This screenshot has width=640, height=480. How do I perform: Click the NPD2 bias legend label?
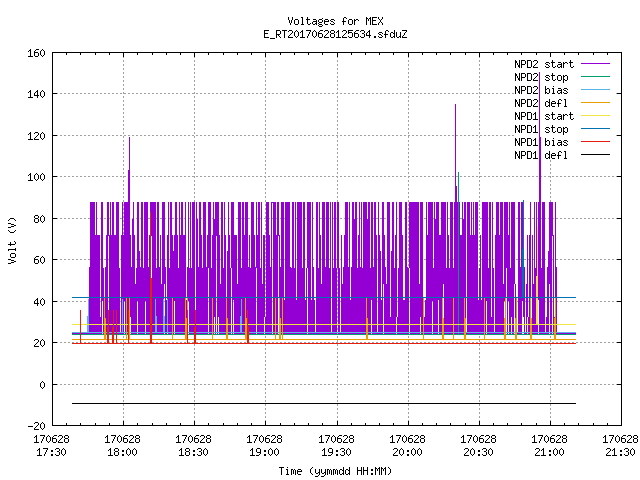[x=541, y=90]
